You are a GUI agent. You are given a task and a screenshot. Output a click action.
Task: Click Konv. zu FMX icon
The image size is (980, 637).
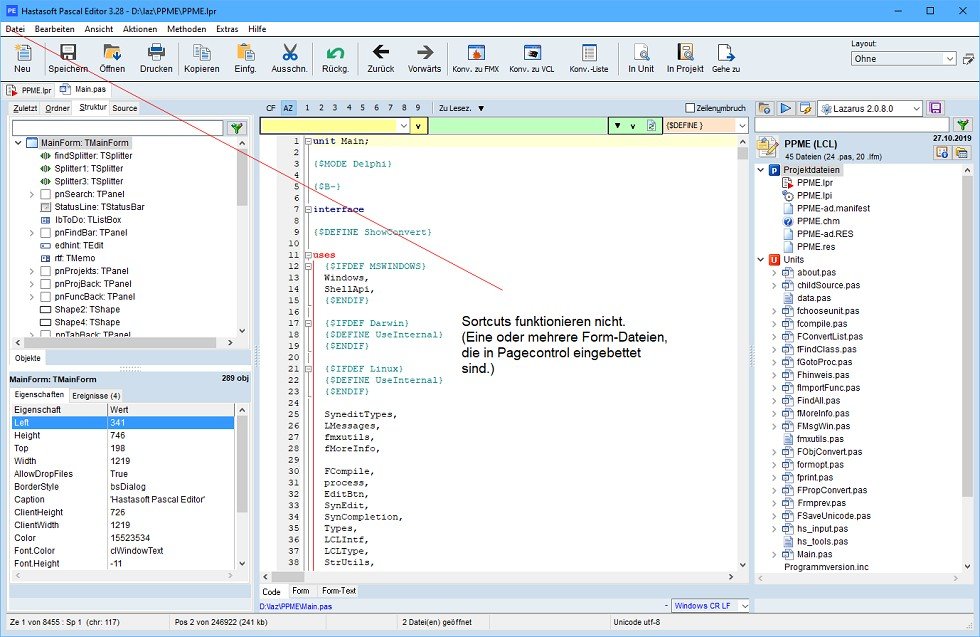click(x=476, y=53)
